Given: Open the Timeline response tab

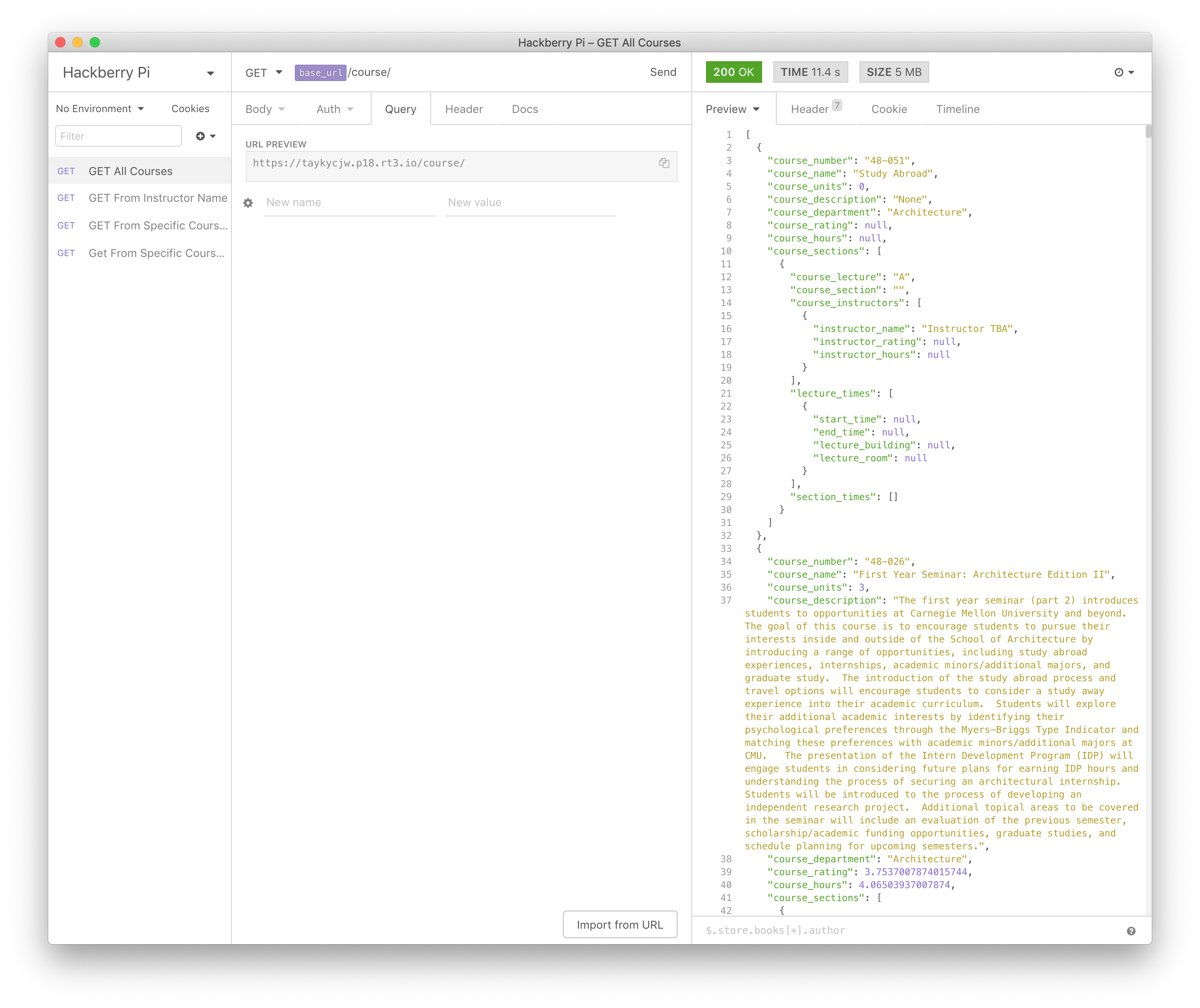Looking at the screenshot, I should [957, 109].
